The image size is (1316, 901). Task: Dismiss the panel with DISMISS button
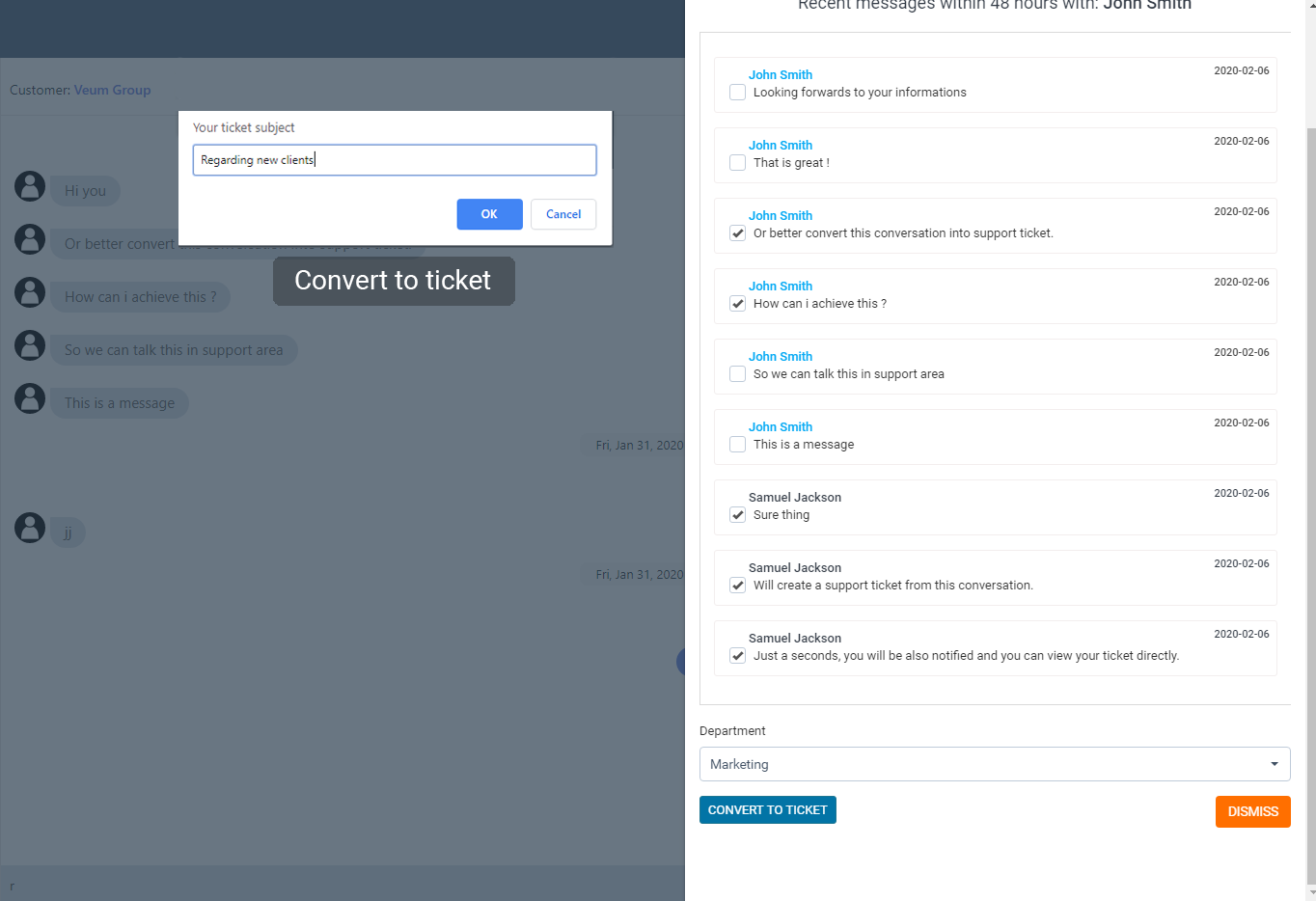(1252, 811)
